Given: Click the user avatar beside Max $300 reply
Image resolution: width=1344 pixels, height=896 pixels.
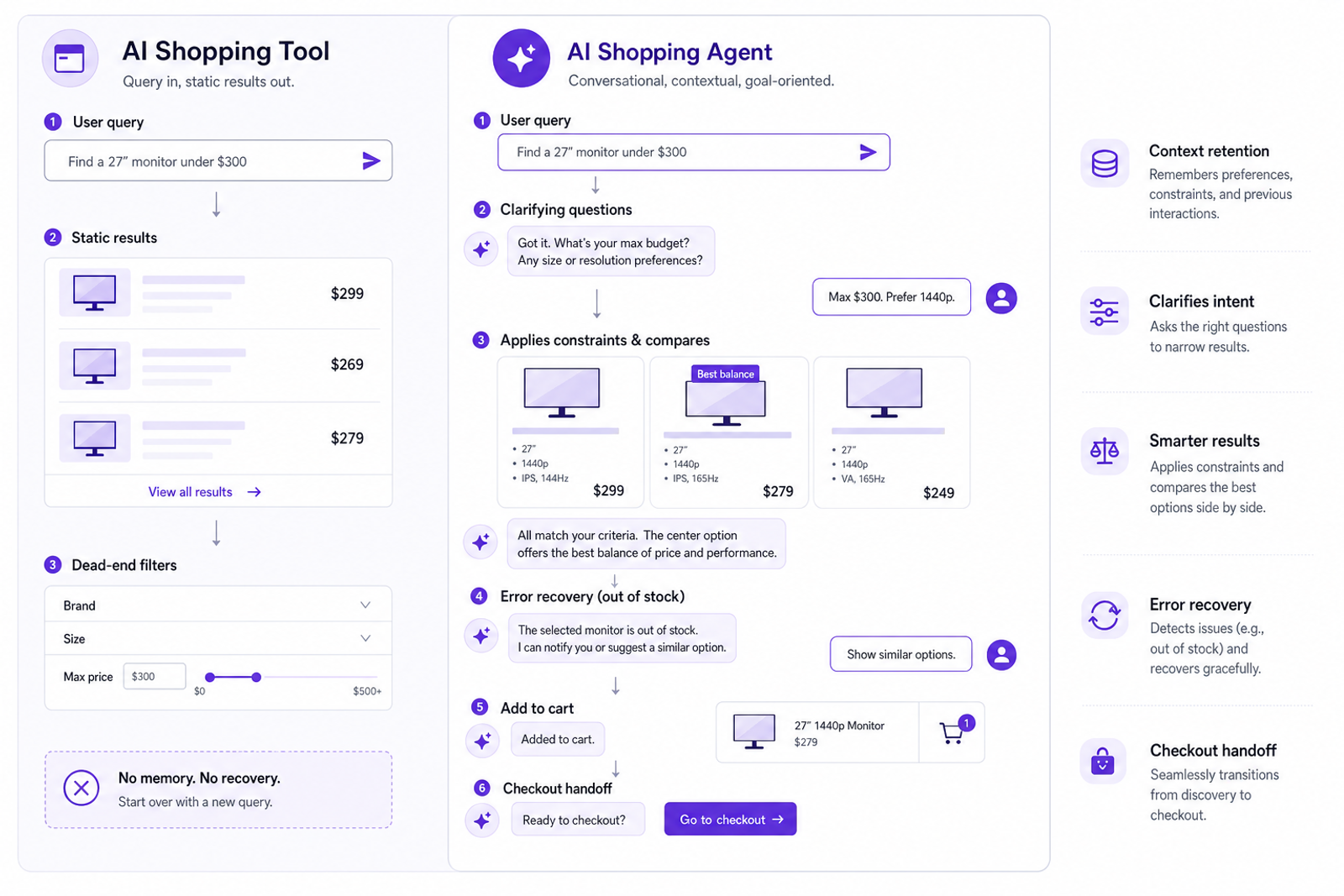Looking at the screenshot, I should click(1001, 298).
